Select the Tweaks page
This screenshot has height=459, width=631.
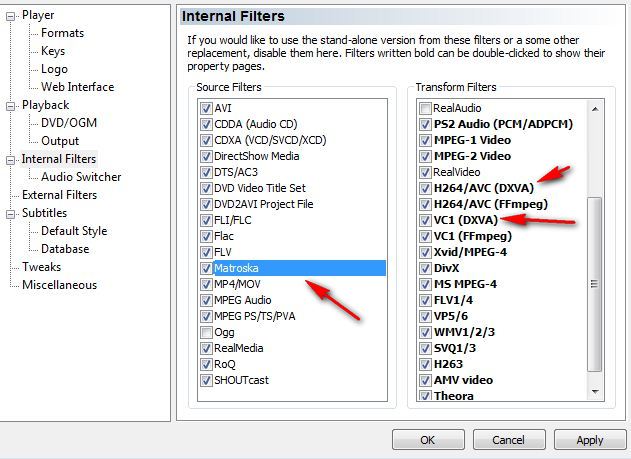pyautogui.click(x=41, y=267)
